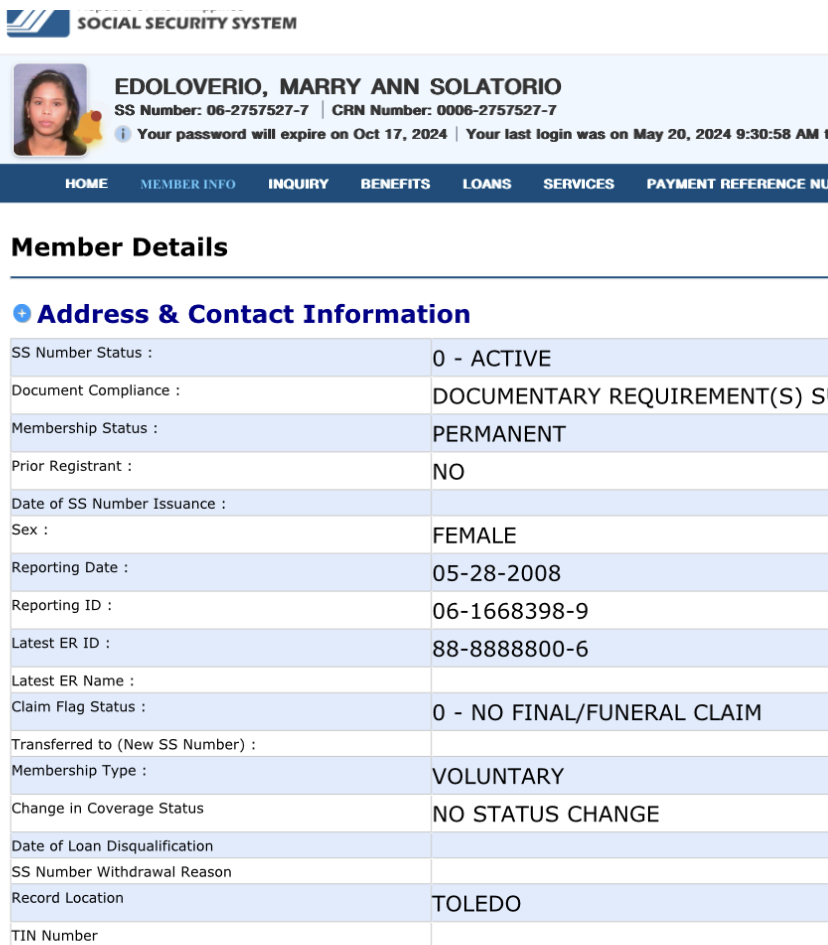Select the 0 - ACTIVE status value
Screen dimensions: 828x945
491,359
